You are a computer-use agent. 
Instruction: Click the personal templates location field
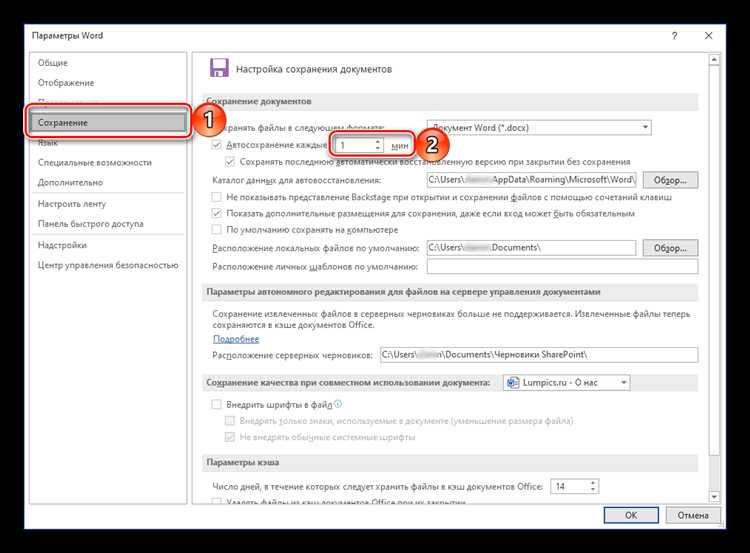click(x=562, y=266)
